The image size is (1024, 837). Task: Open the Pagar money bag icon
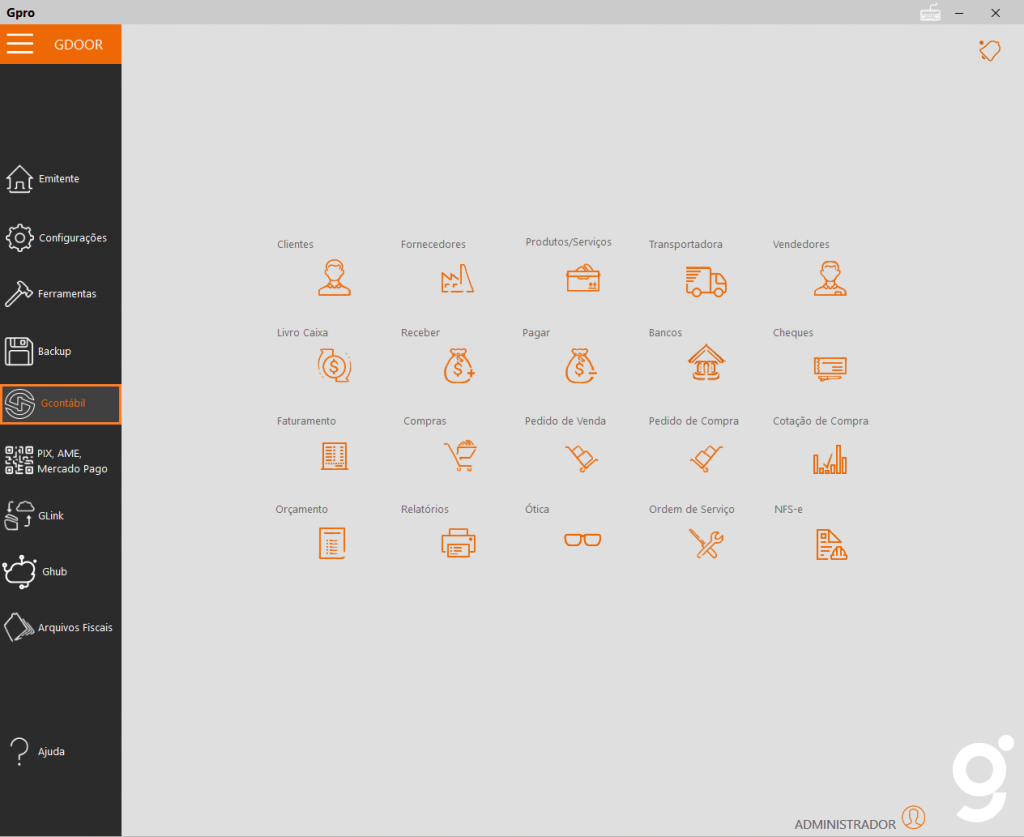581,366
